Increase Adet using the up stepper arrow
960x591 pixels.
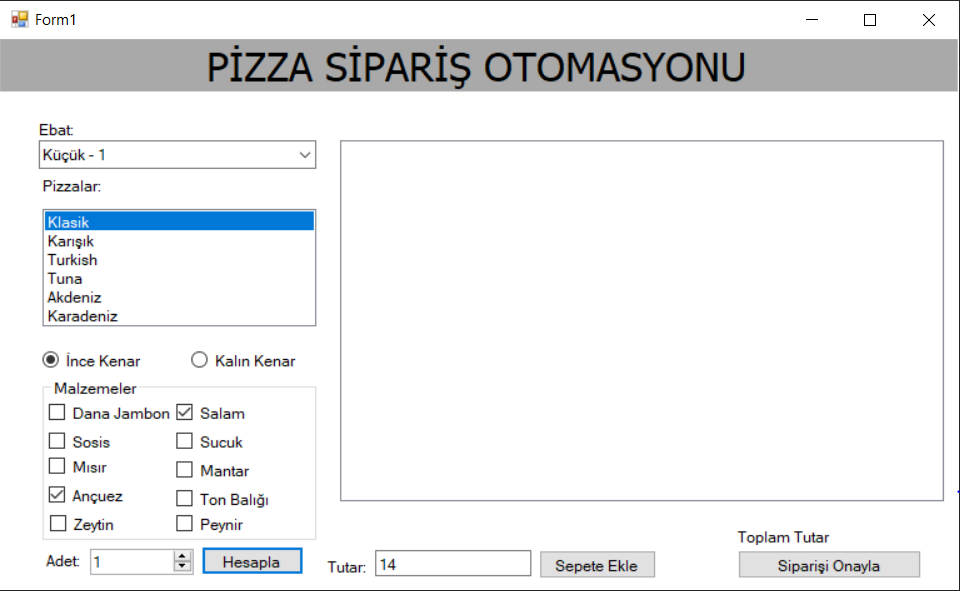click(x=182, y=555)
